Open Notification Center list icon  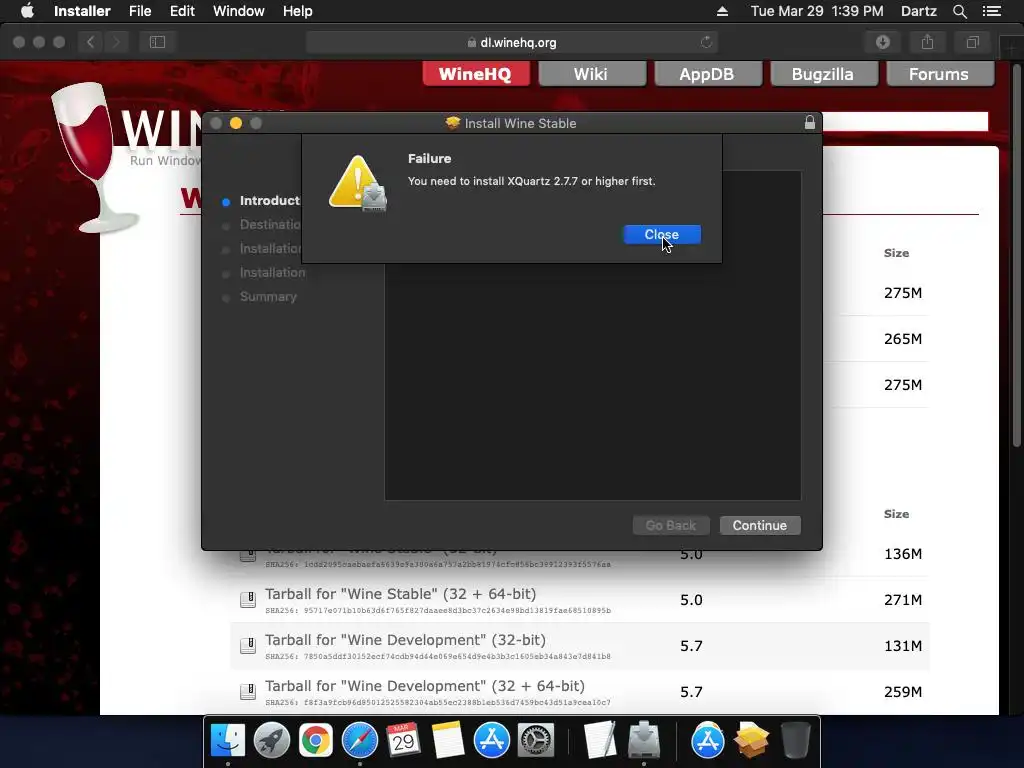tap(992, 11)
